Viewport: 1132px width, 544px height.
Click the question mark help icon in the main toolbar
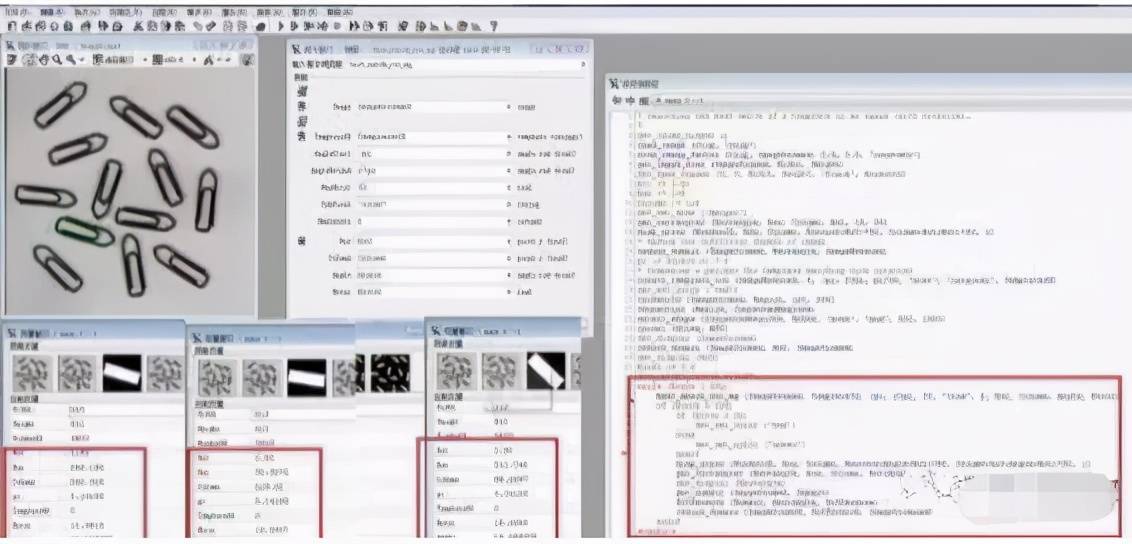[x=494, y=26]
